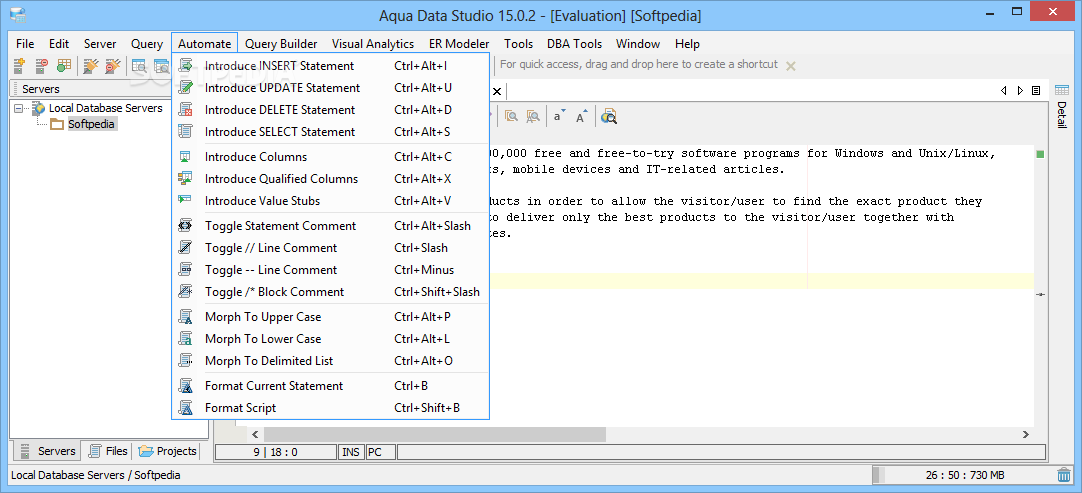
Task: Select Toggle /* Block Comment entry
Action: pos(331,291)
